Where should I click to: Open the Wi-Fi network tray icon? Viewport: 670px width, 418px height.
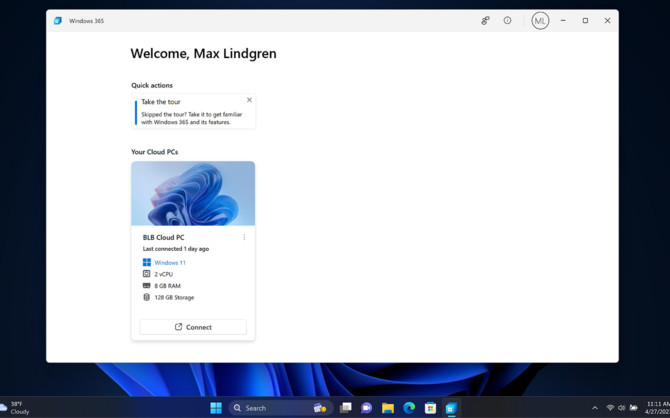pyautogui.click(x=610, y=408)
